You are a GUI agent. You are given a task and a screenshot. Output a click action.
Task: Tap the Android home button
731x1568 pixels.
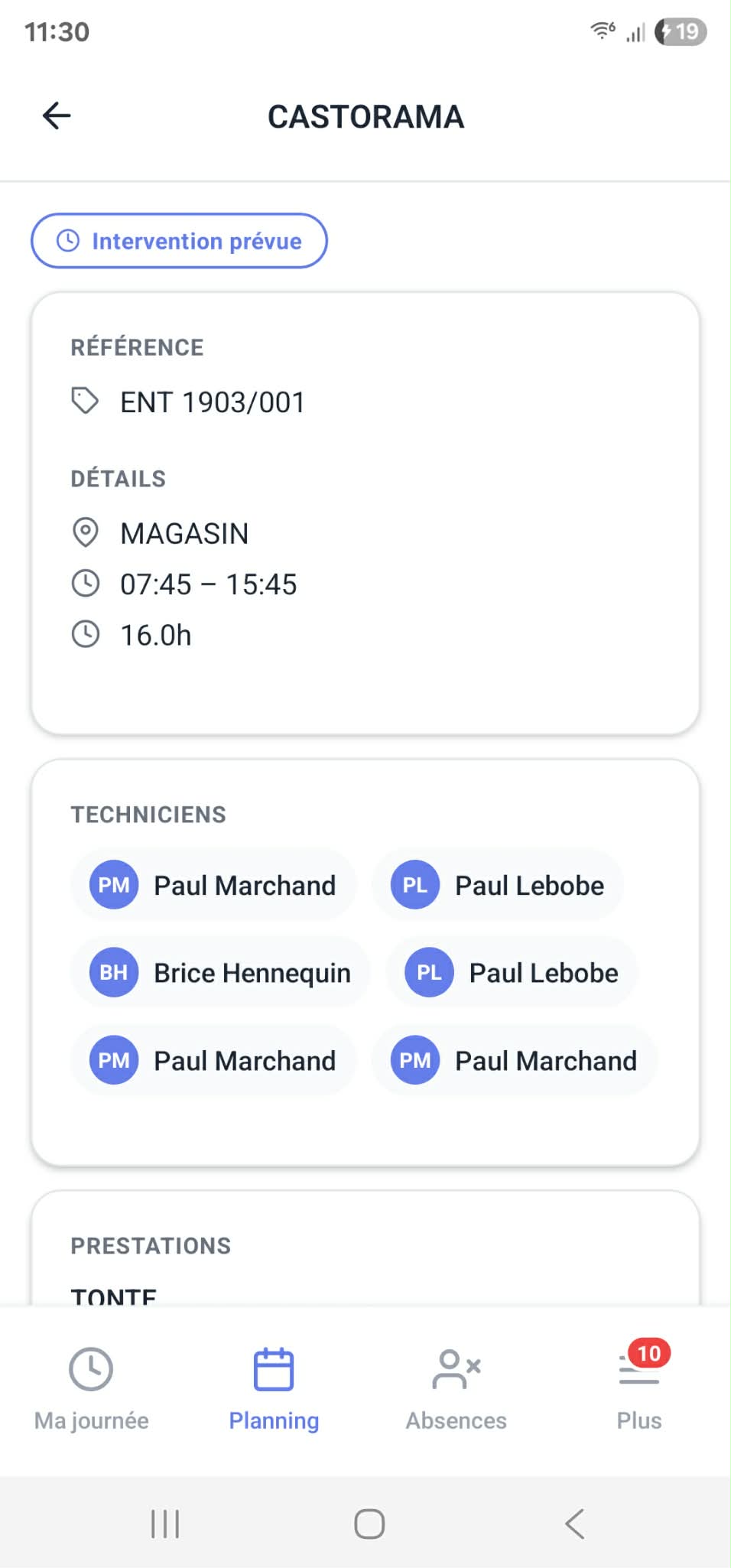[x=369, y=1524]
